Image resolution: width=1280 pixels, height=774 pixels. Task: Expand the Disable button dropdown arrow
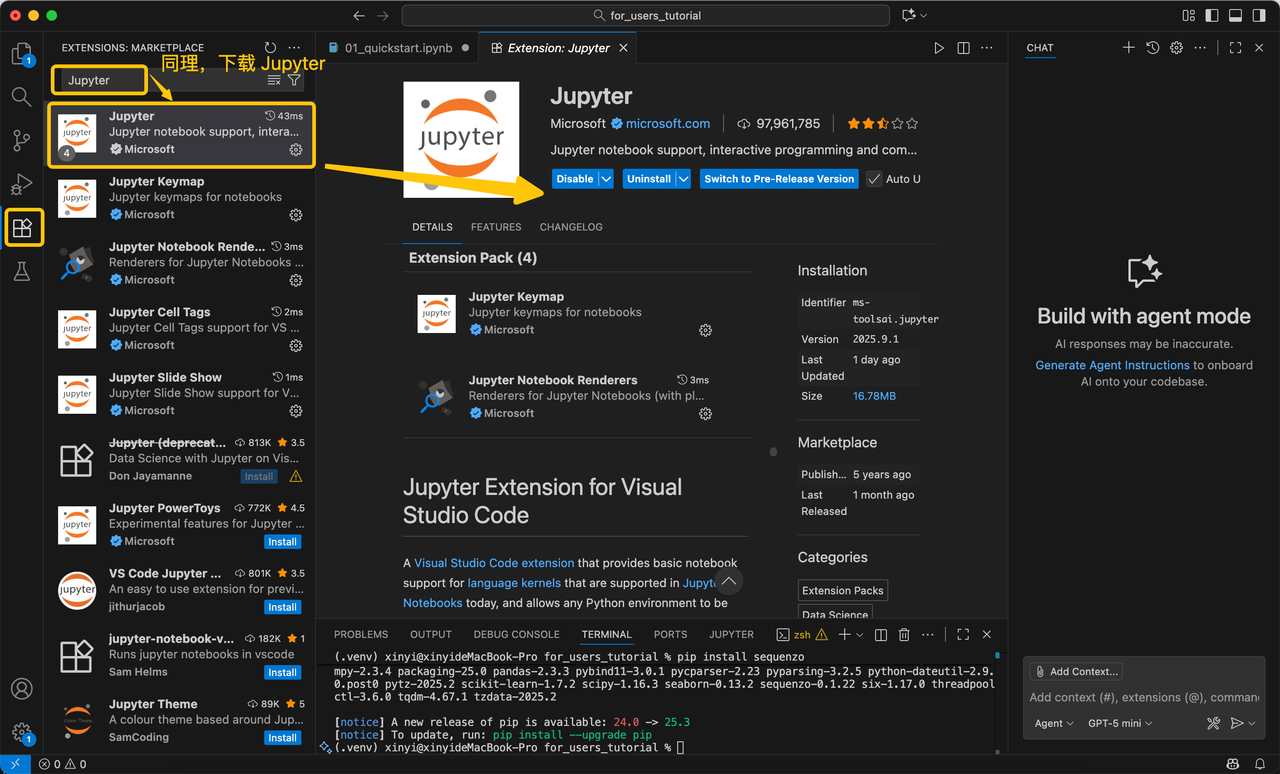coord(606,179)
